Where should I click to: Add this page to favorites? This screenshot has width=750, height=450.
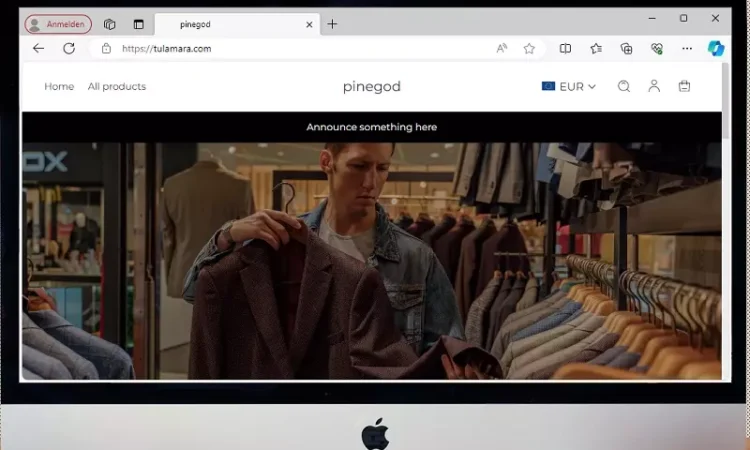coord(529,48)
